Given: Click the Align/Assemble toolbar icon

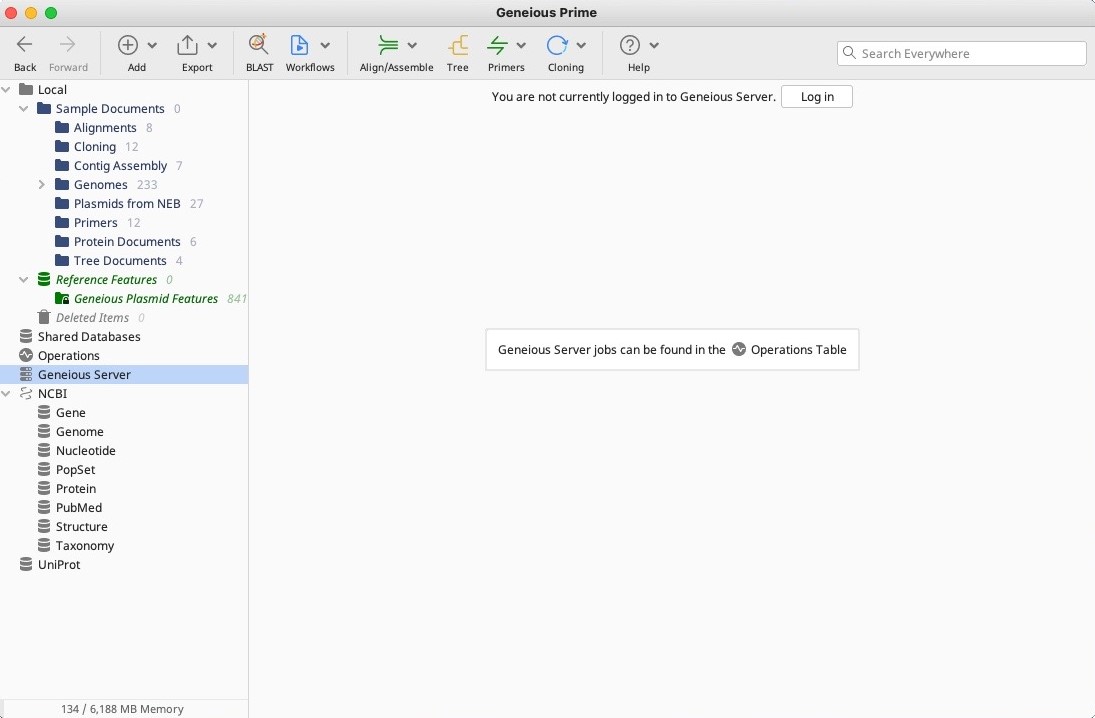Looking at the screenshot, I should click(388, 46).
